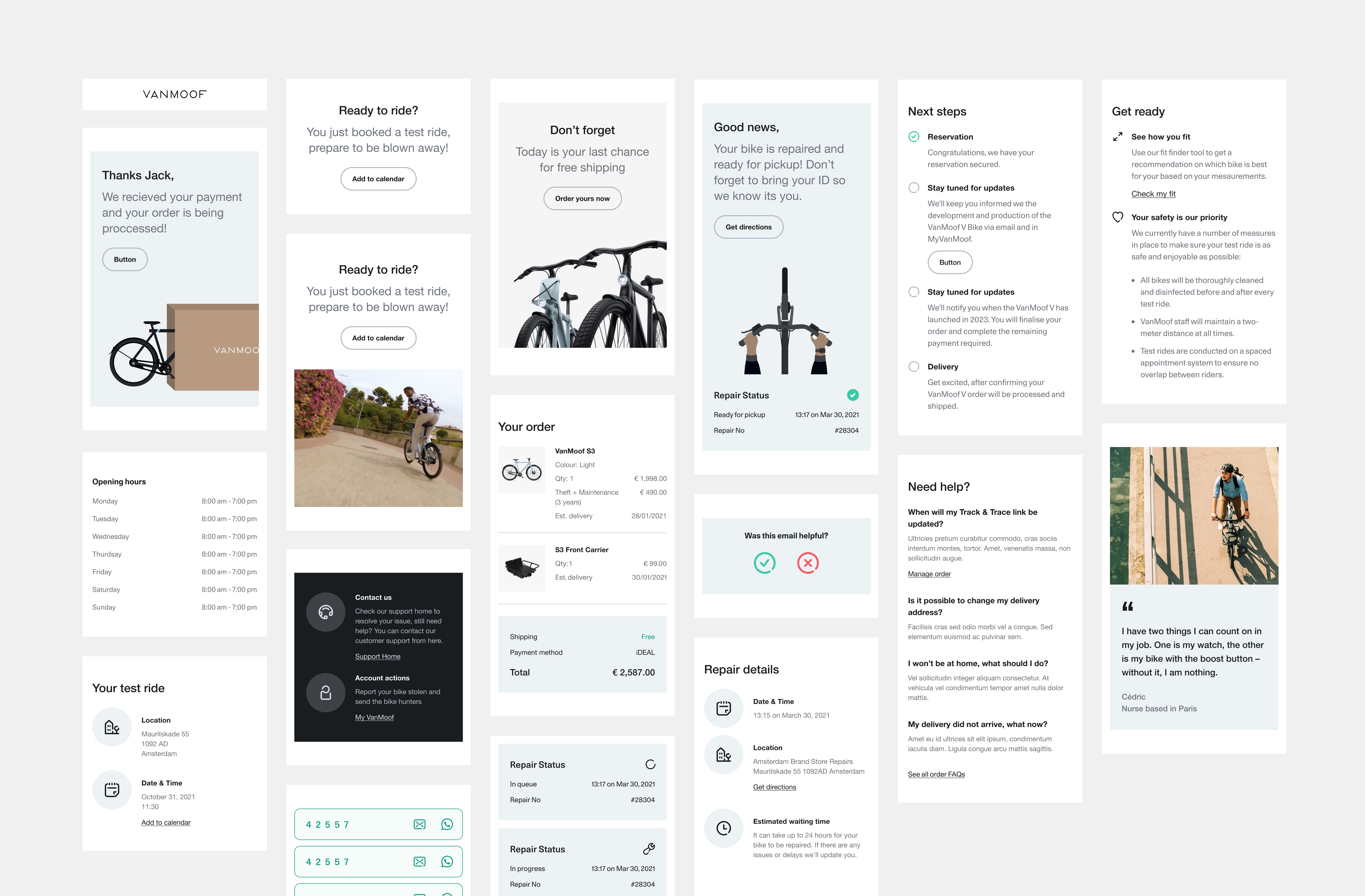Click the Repair details calendar icon

click(x=724, y=709)
